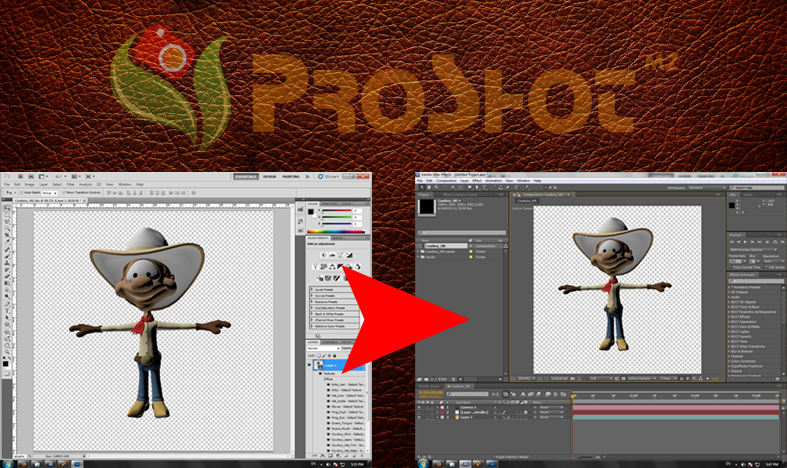Hide Layer 1 using its eye icon
Image resolution: width=787 pixels, height=468 pixels.
(x=309, y=365)
